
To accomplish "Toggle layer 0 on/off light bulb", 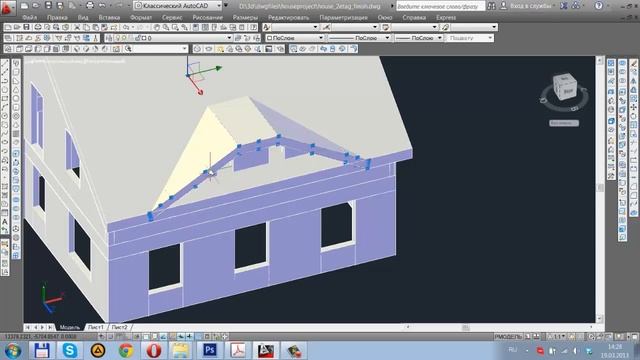I will point(118,38).
